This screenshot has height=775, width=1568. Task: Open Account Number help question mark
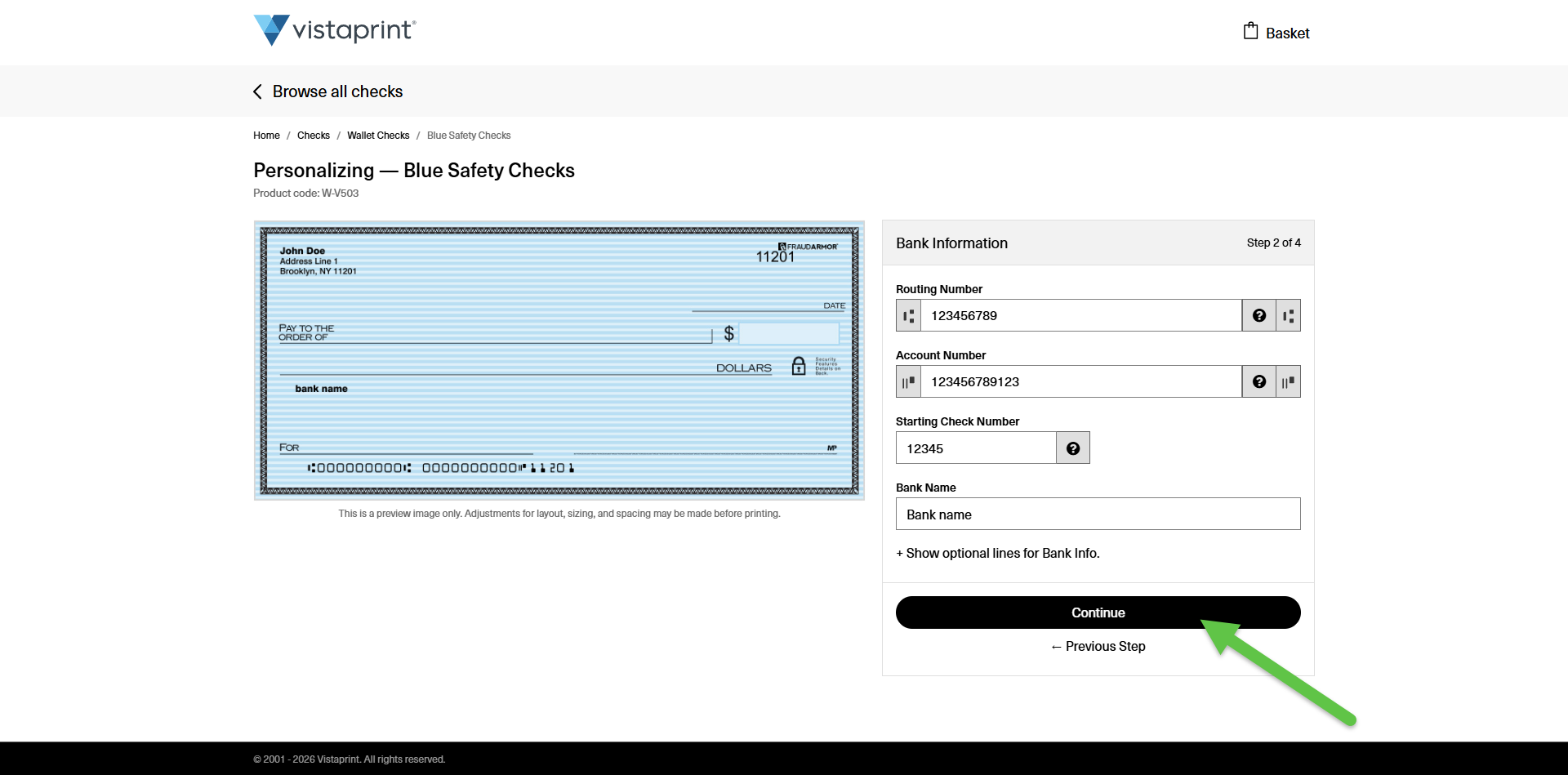(1259, 381)
